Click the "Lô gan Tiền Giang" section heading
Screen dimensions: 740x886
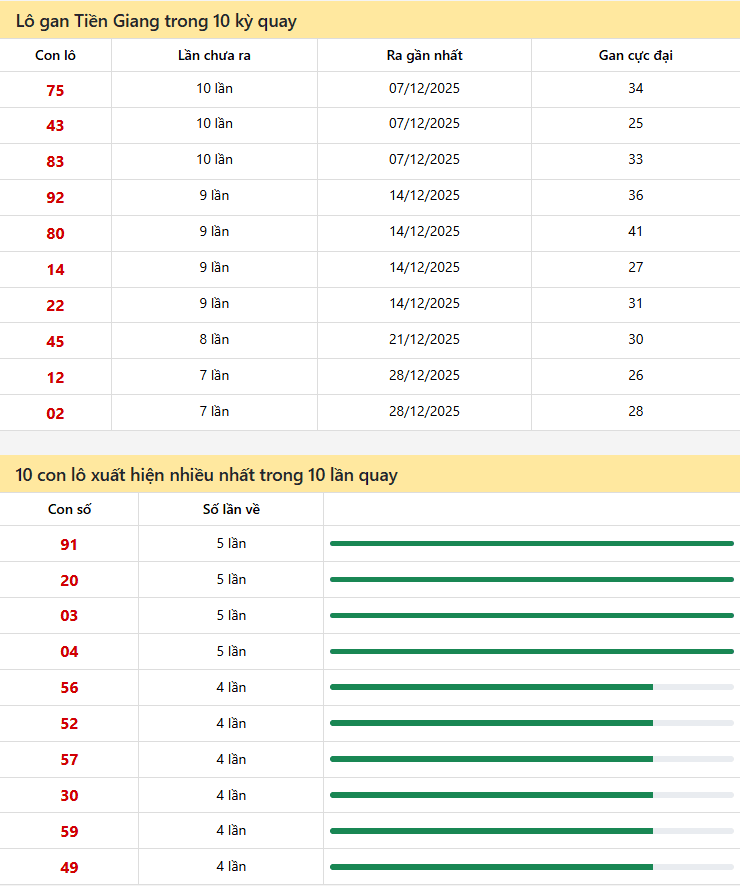[x=156, y=21]
